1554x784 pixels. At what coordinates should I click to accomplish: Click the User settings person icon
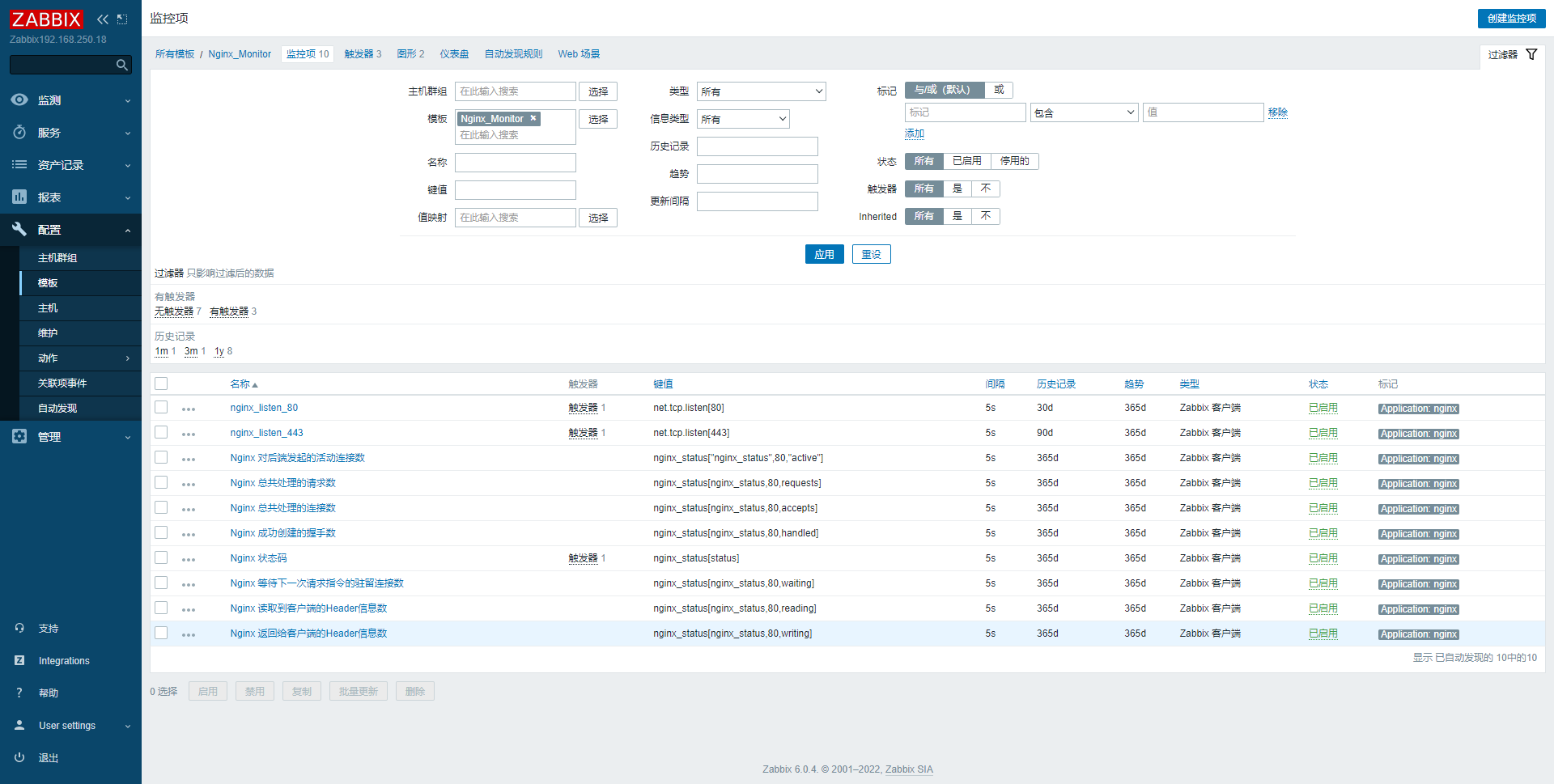pos(19,725)
